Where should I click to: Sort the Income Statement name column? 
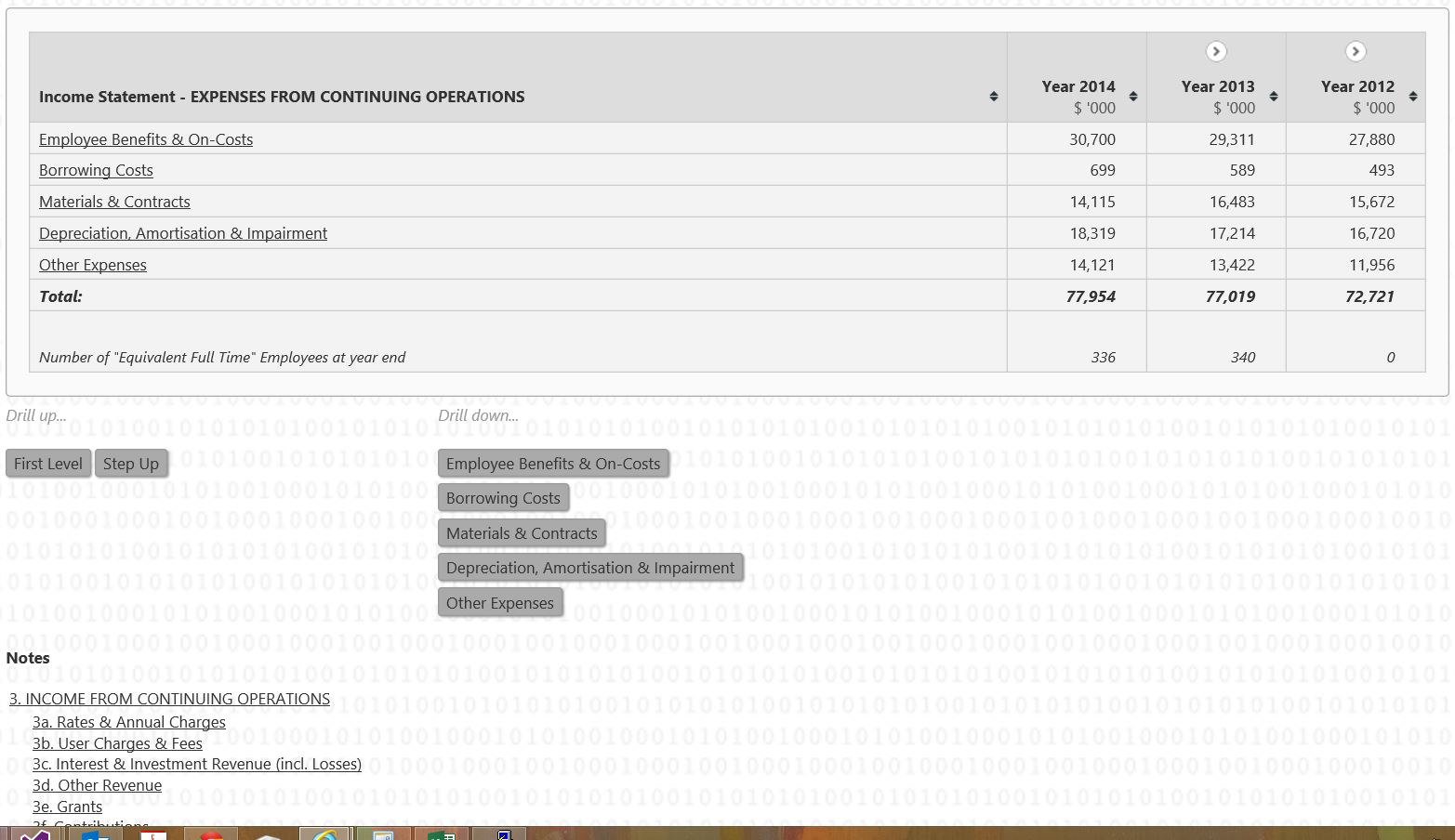(993, 97)
